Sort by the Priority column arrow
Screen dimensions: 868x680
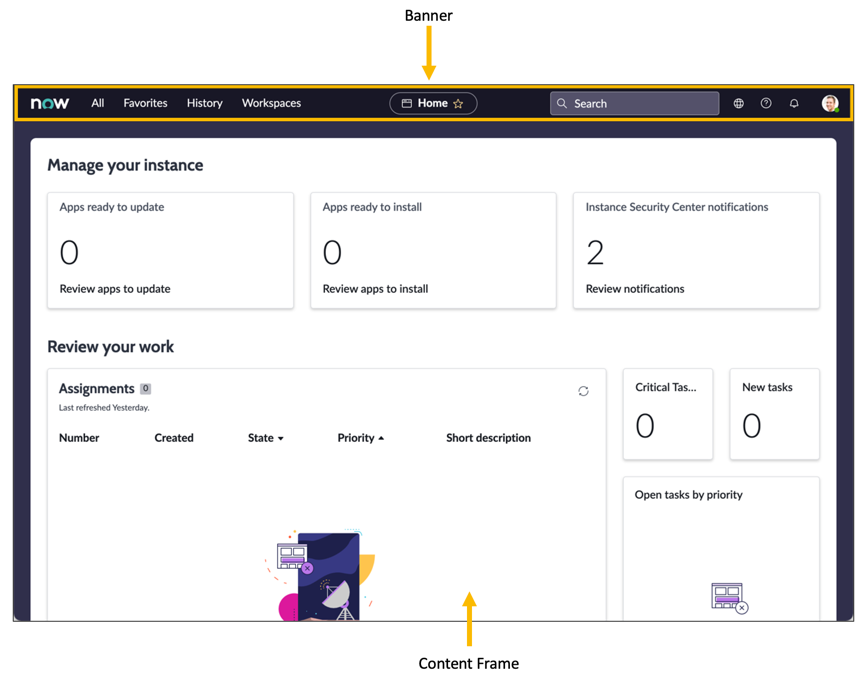[381, 438]
